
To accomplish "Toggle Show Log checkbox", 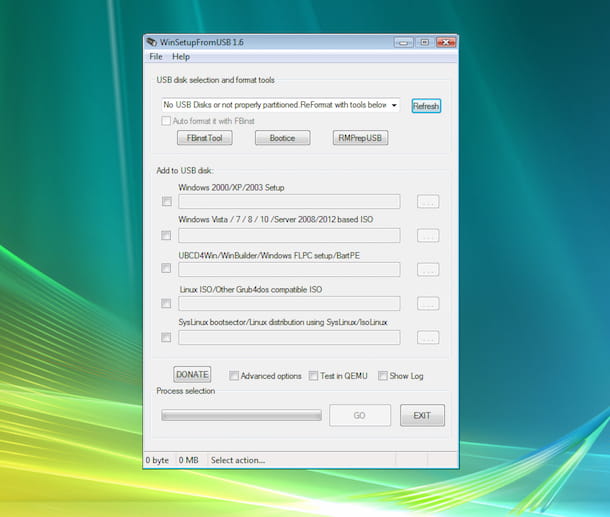I will click(x=383, y=376).
